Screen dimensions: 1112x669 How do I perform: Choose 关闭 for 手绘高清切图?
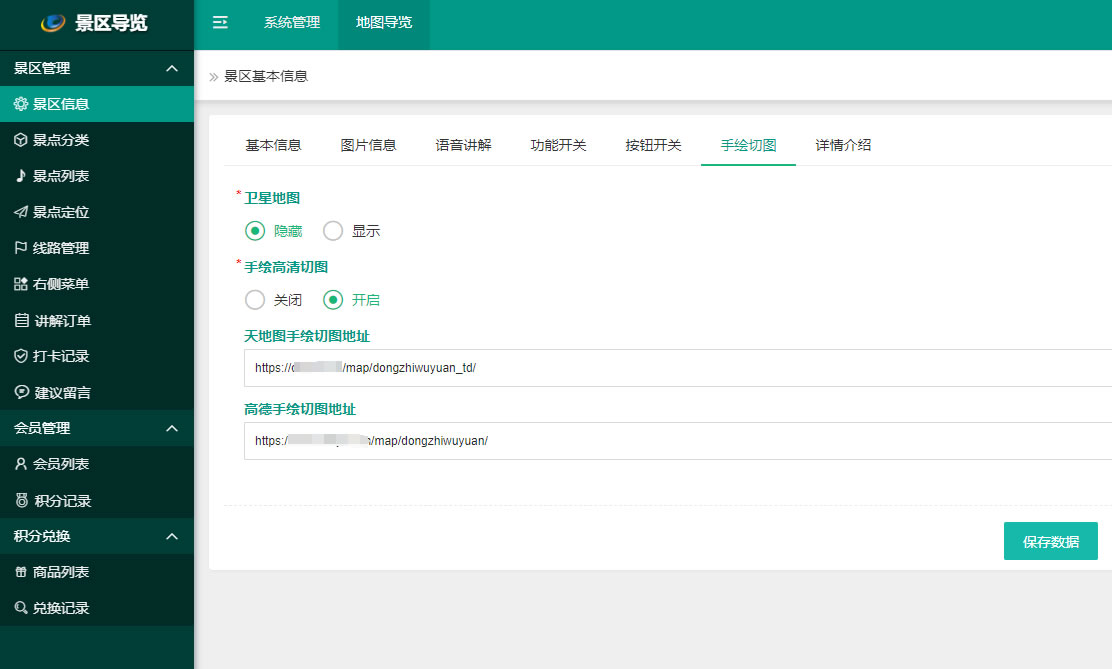[x=255, y=299]
